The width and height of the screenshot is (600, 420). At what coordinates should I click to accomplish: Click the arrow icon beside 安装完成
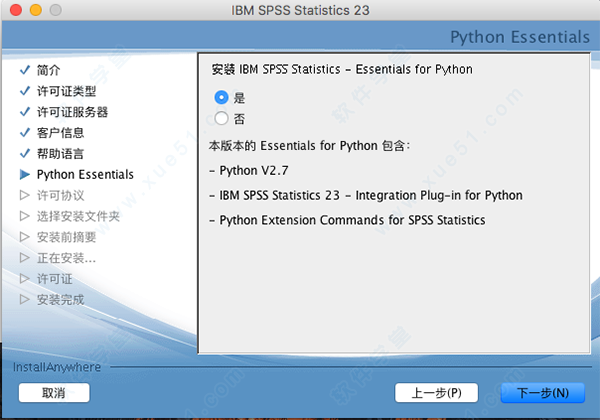coord(25,300)
